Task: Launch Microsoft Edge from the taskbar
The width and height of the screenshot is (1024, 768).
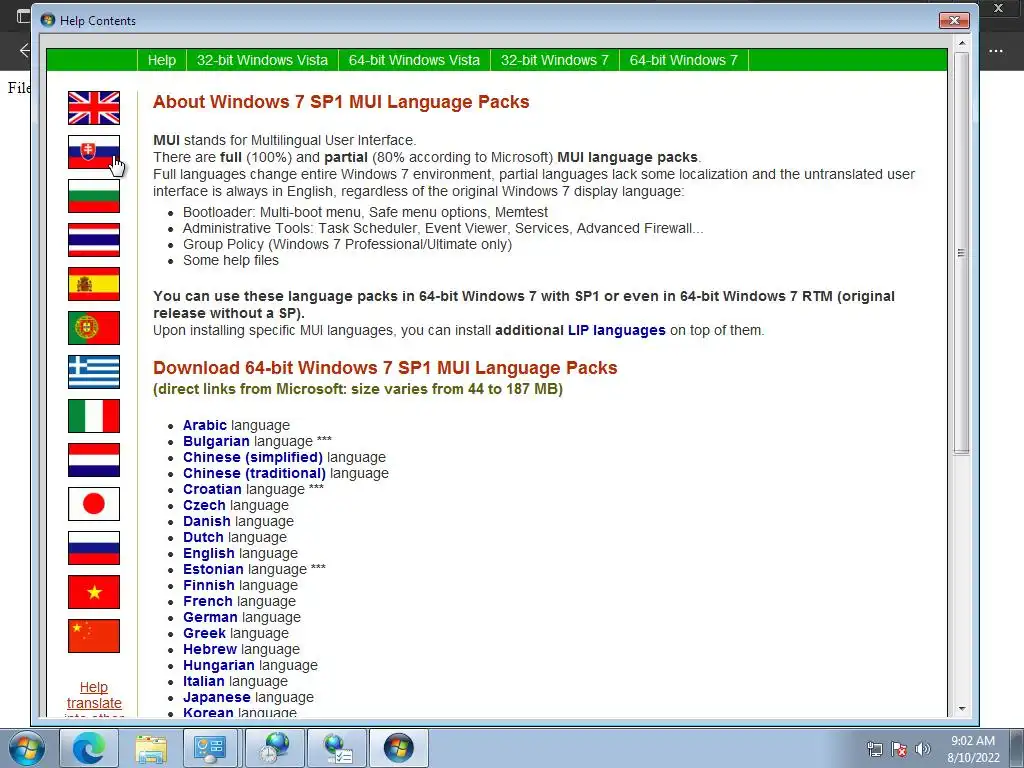Action: pos(89,748)
